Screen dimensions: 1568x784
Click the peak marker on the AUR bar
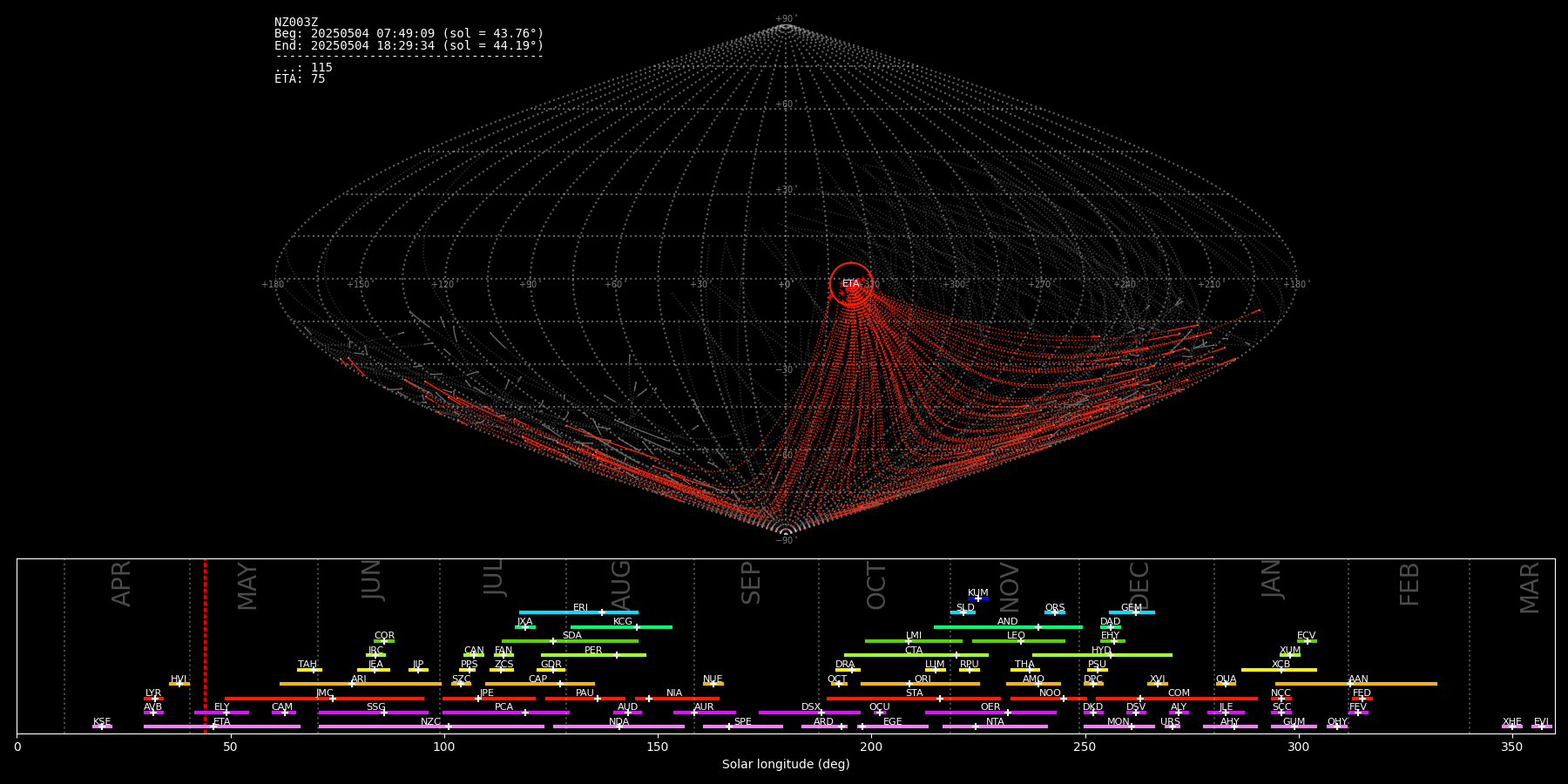tap(694, 713)
